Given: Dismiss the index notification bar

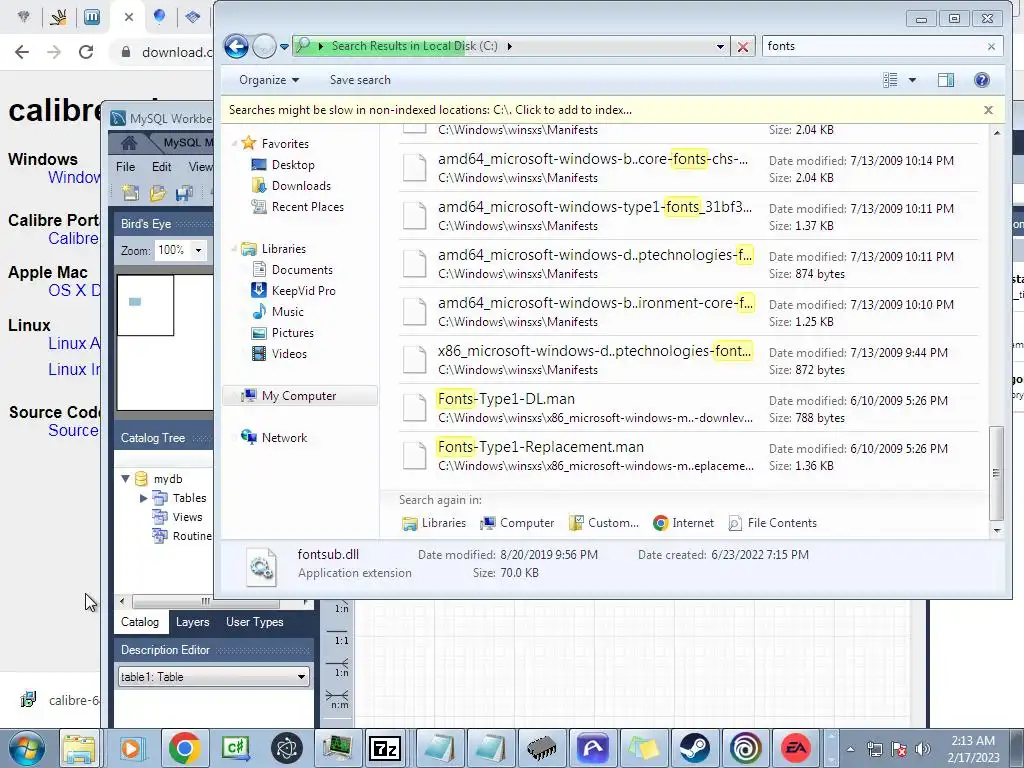Looking at the screenshot, I should click(988, 110).
